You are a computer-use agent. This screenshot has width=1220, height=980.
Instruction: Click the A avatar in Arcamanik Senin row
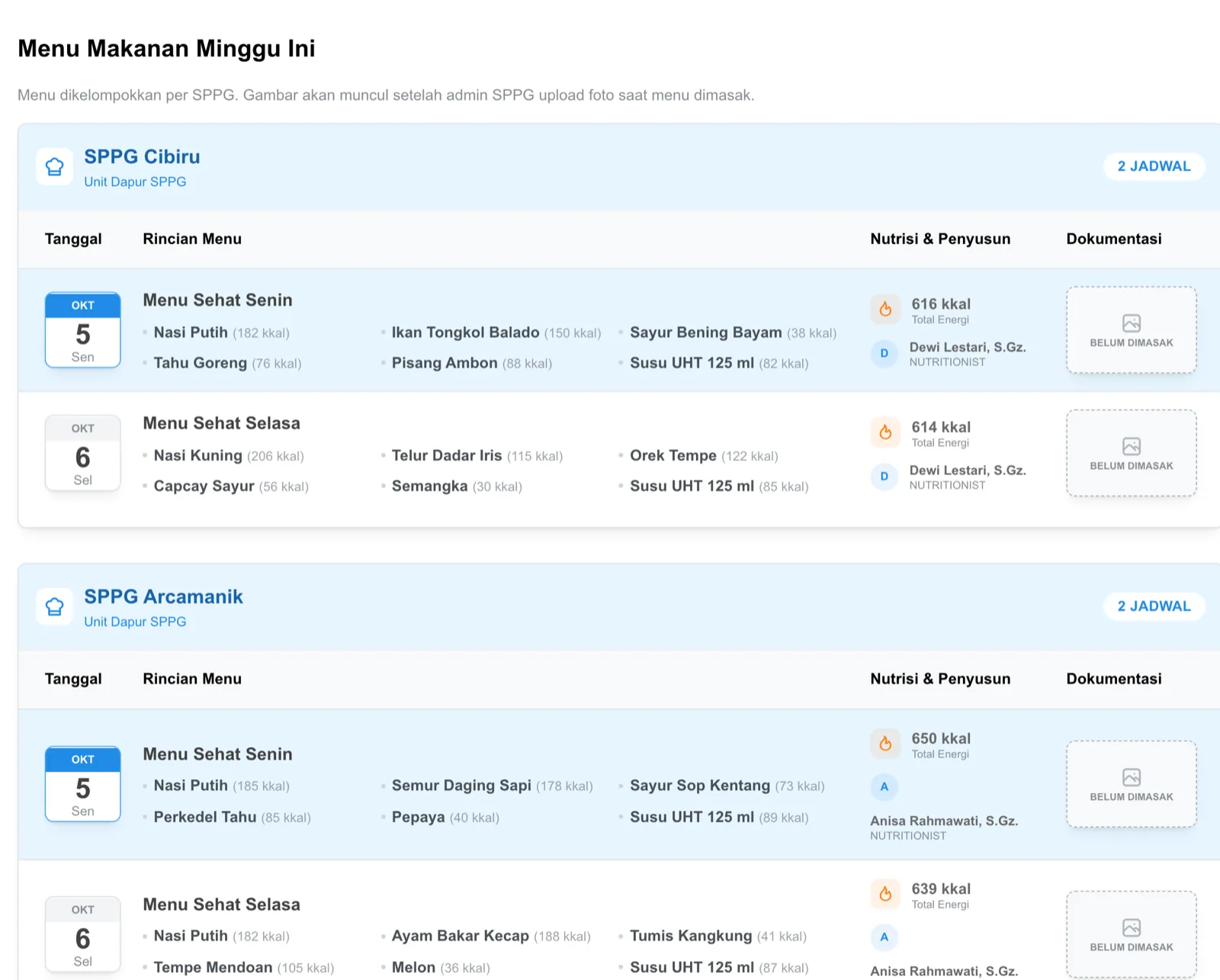pos(884,786)
